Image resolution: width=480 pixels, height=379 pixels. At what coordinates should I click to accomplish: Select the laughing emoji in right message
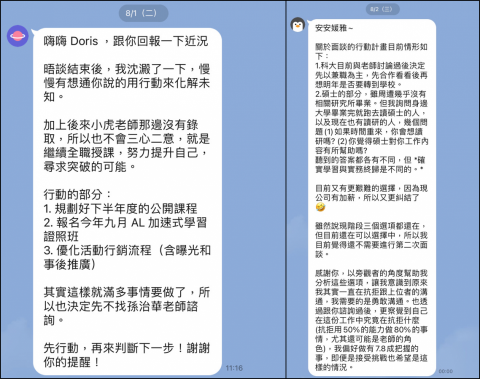(320, 207)
